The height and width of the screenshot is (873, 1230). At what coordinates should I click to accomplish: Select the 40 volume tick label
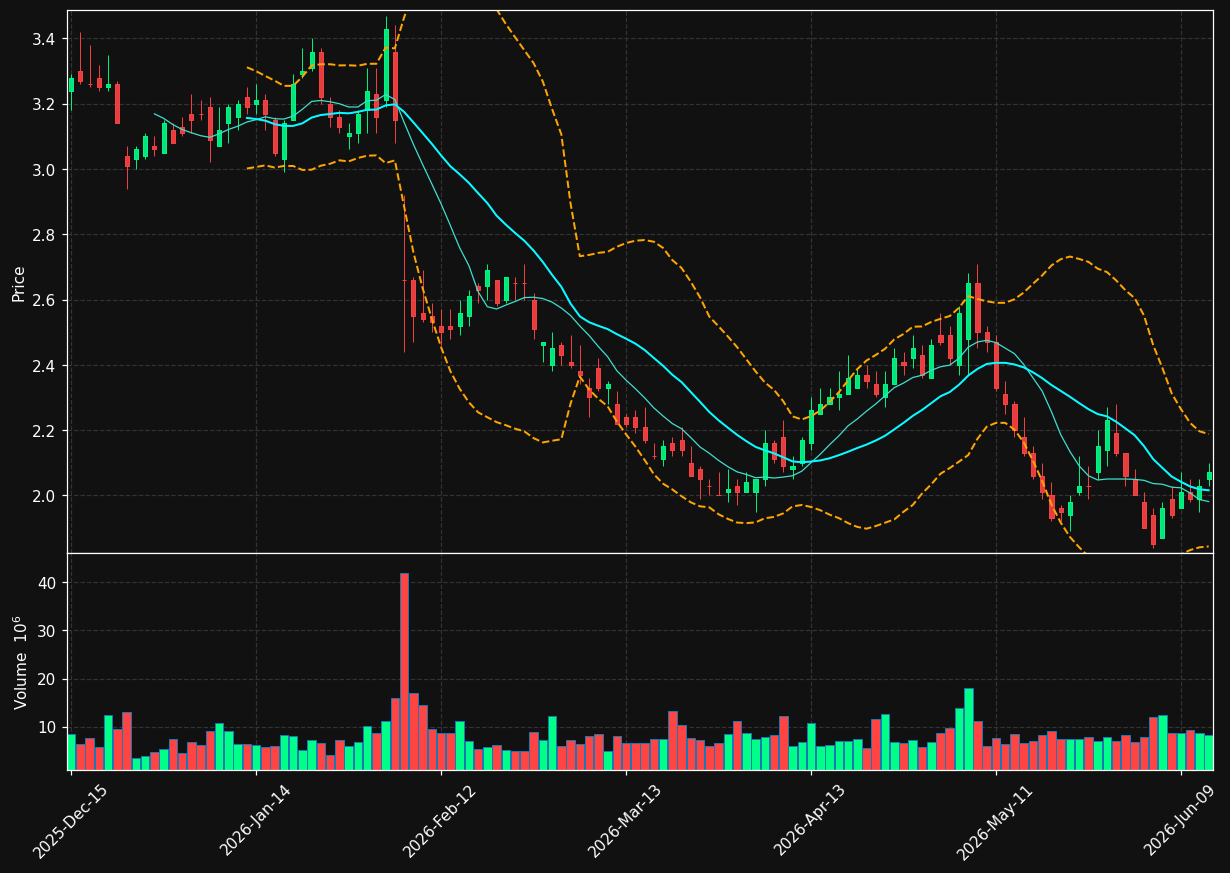[46, 582]
